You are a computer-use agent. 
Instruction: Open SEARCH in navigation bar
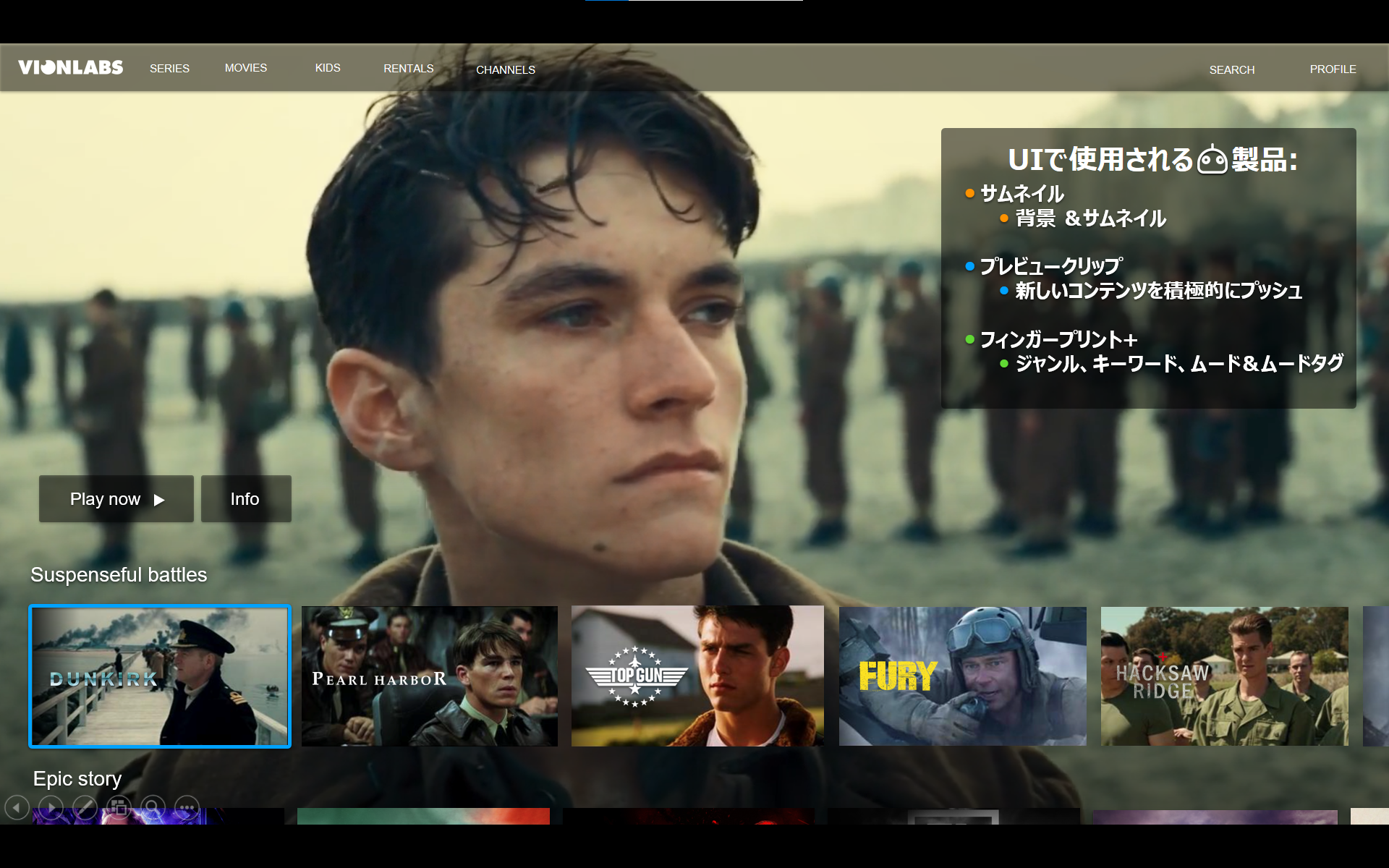[x=1232, y=69]
